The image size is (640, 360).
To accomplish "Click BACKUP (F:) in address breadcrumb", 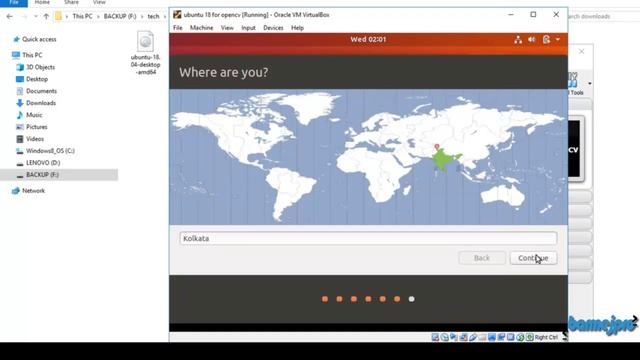I will coord(120,16).
